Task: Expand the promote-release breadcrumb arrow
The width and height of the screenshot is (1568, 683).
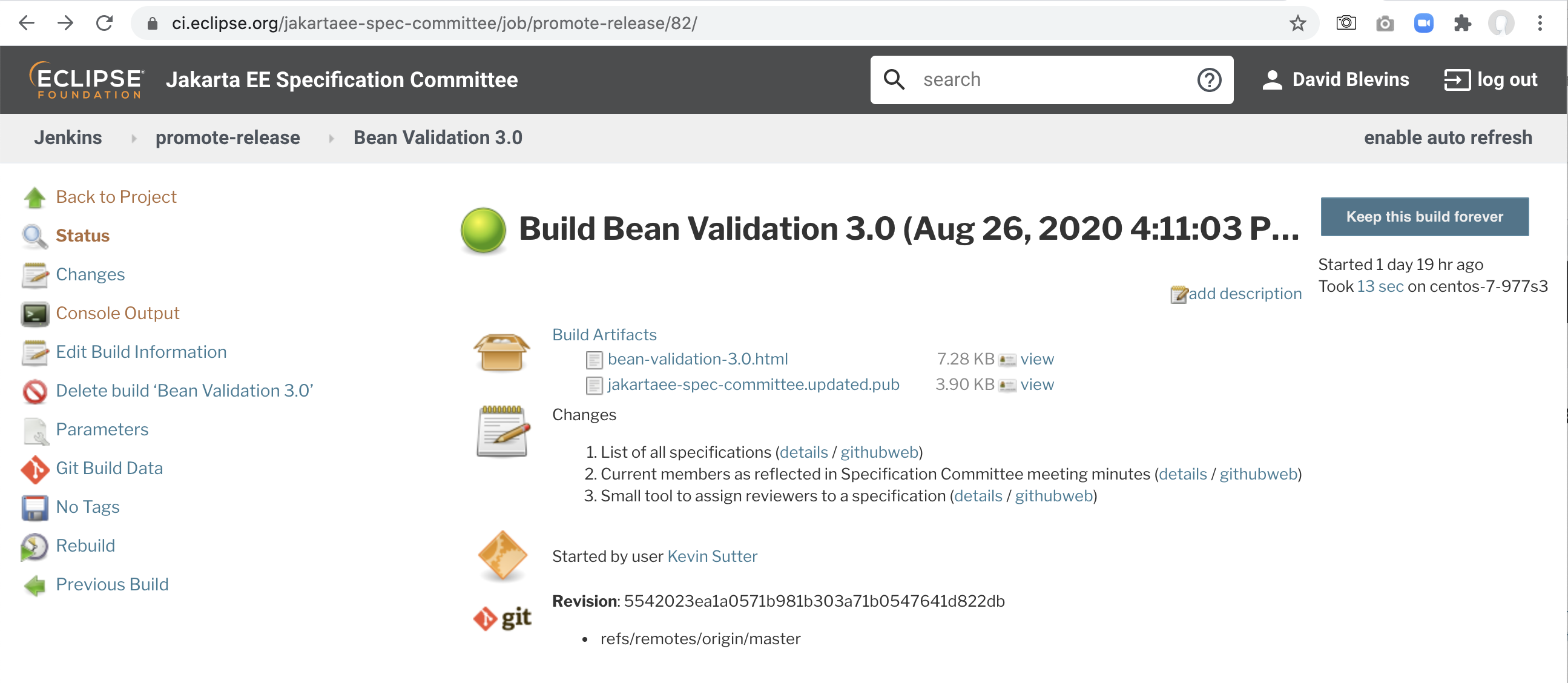Action: [331, 138]
